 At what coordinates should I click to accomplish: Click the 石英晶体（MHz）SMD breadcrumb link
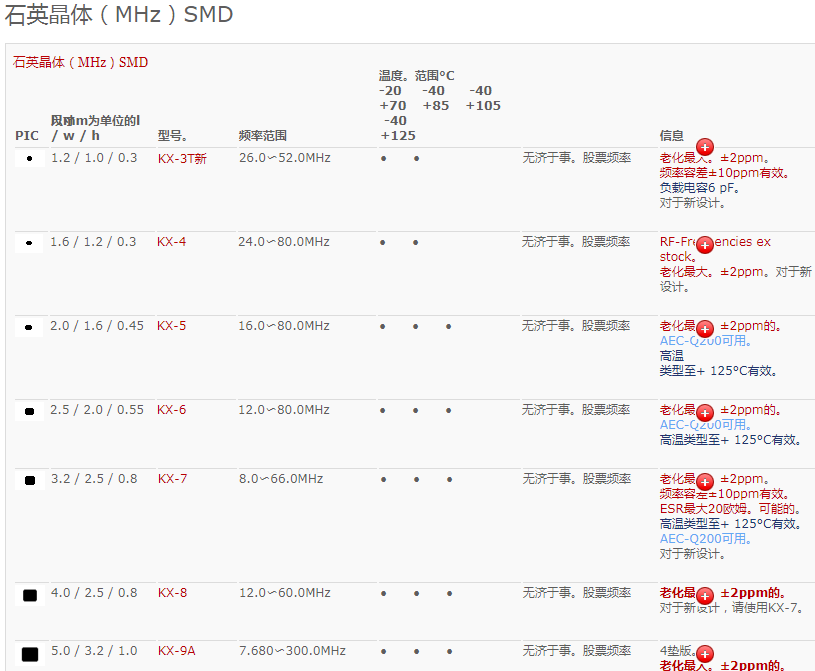pos(78,62)
